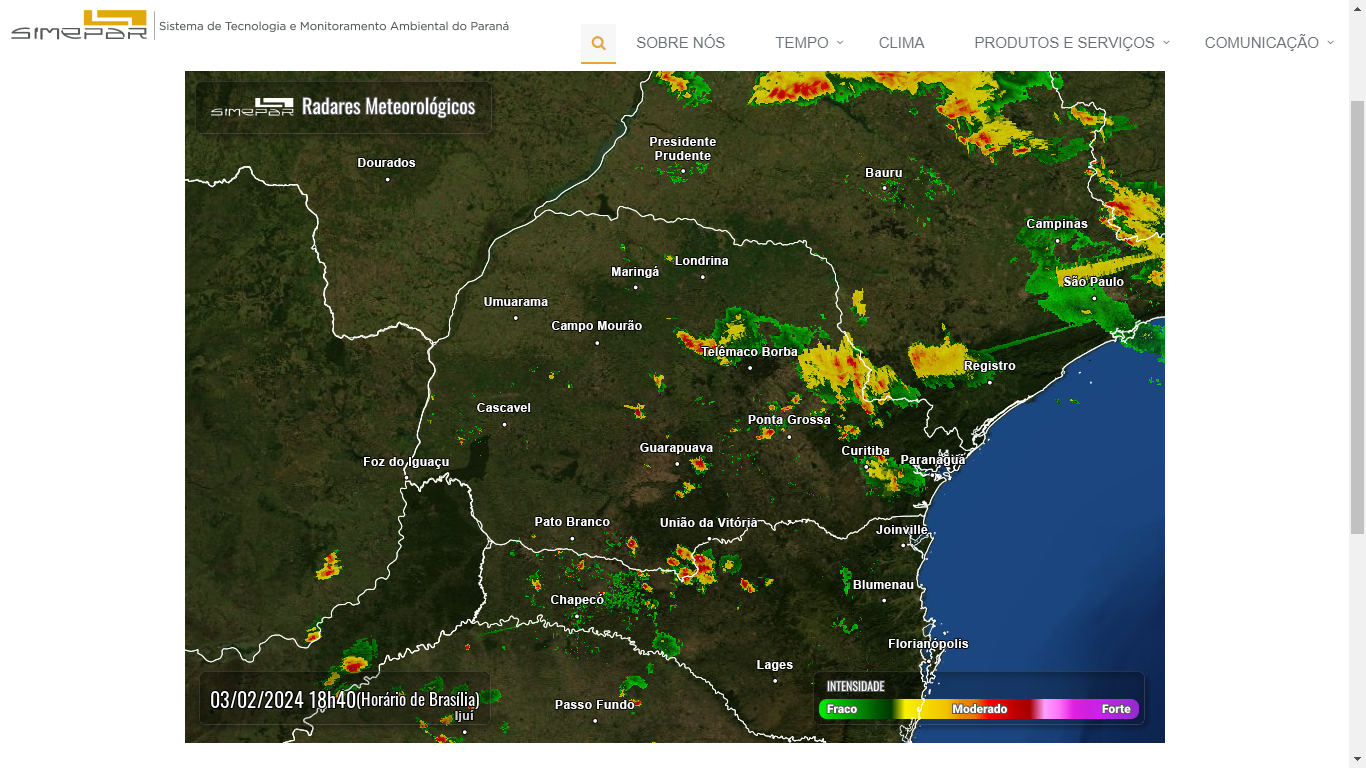Screen dimensions: 1366x768
Task: Expand the chevron next to COMUNICAÇÃO
Action: tap(1330, 42)
